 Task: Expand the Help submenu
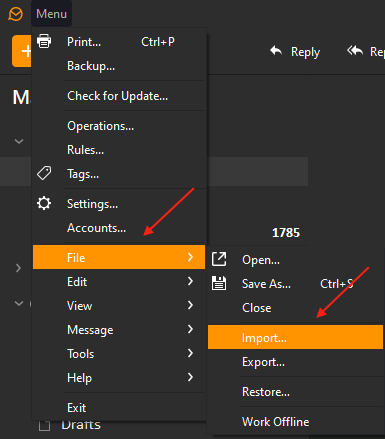[119, 377]
